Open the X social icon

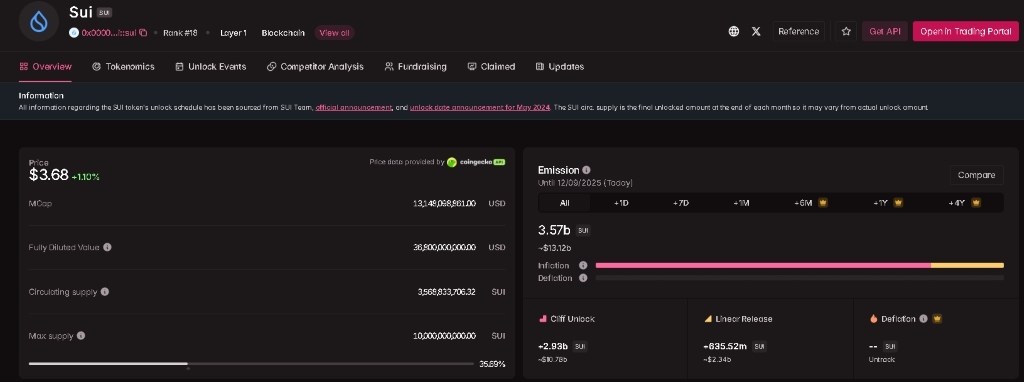756,31
